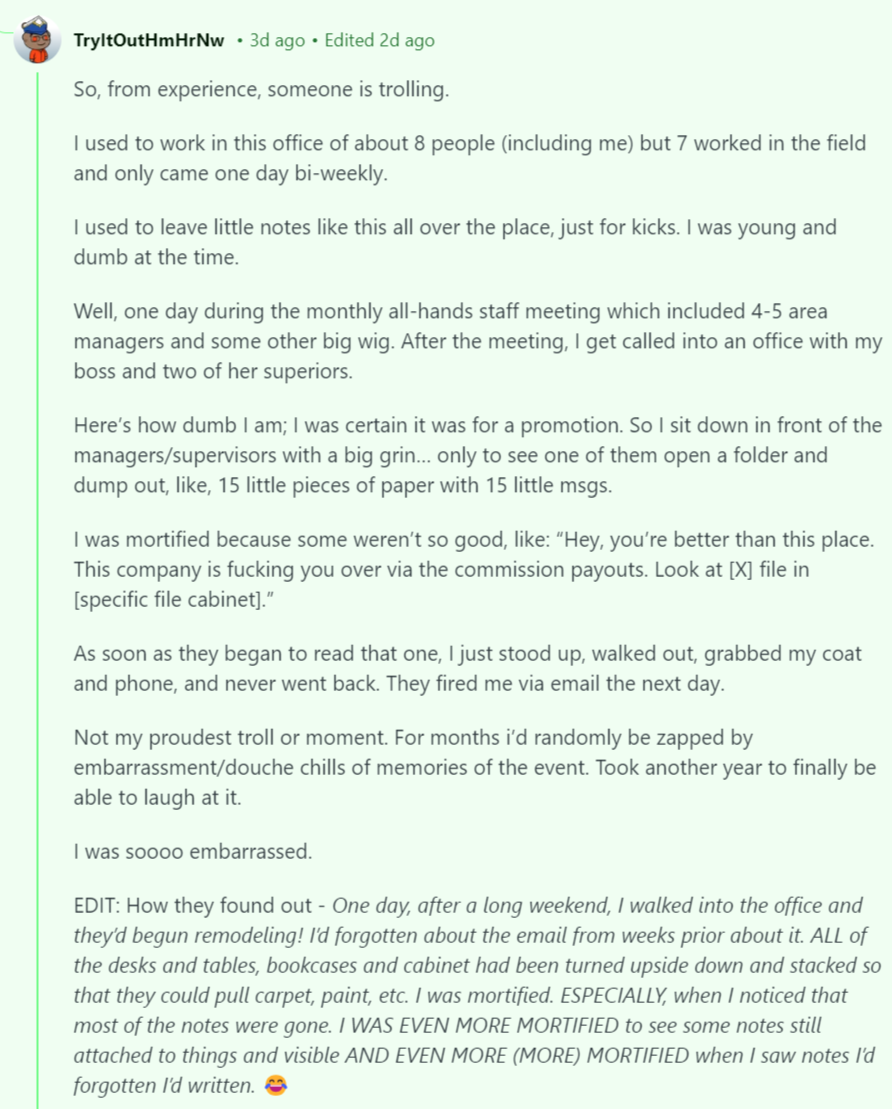The image size is (892, 1109).
Task: Open the '3d ago' comment timestamp
Action: pos(277,40)
